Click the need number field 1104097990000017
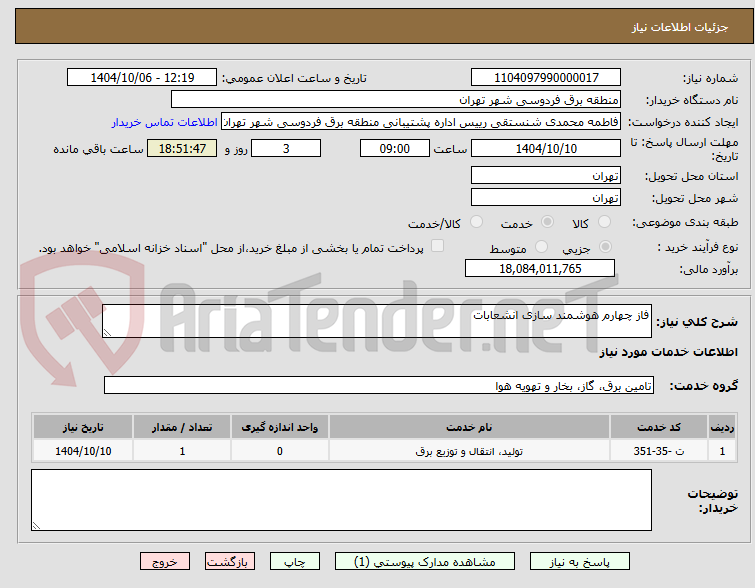Viewport: 755px width, 588px height. click(546, 78)
